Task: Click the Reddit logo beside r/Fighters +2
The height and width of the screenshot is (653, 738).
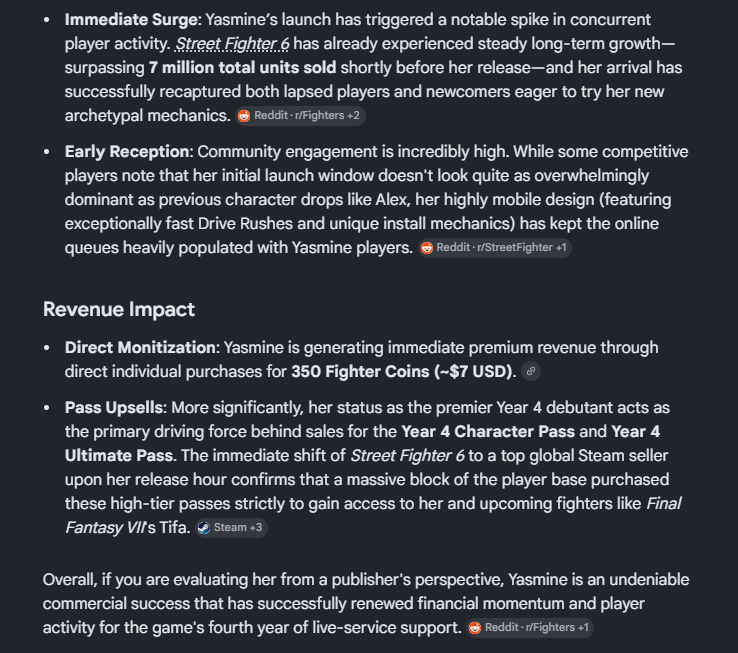Action: pos(244,116)
